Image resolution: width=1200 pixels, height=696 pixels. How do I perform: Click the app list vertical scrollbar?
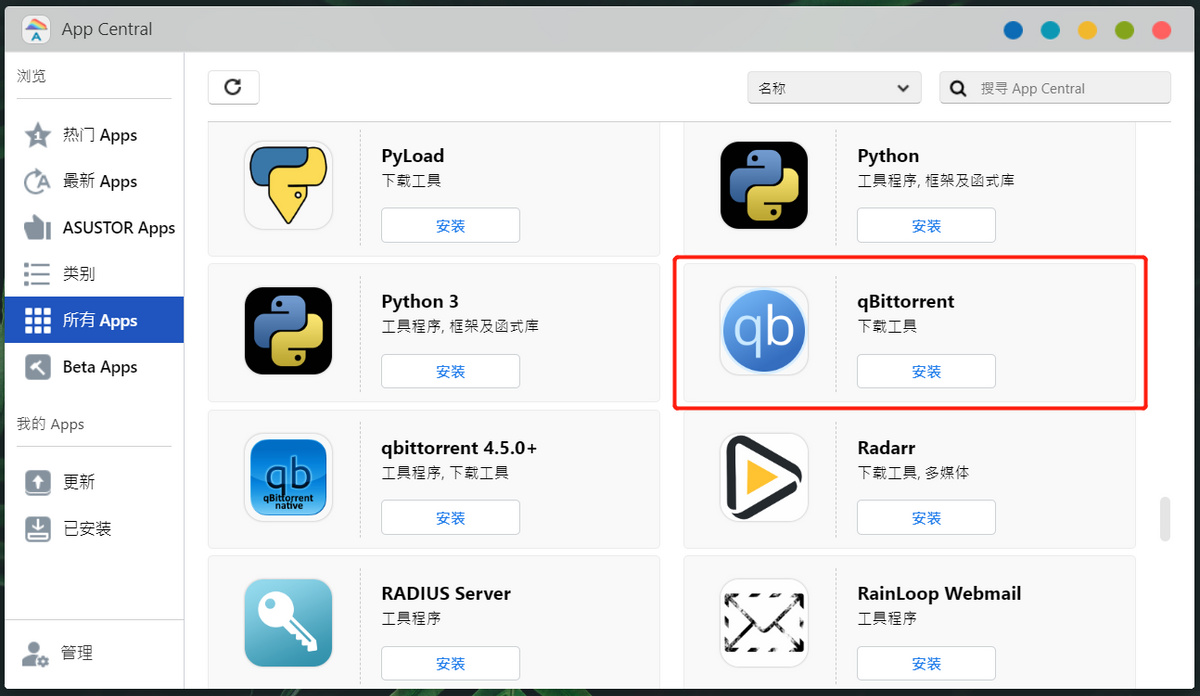point(1164,518)
